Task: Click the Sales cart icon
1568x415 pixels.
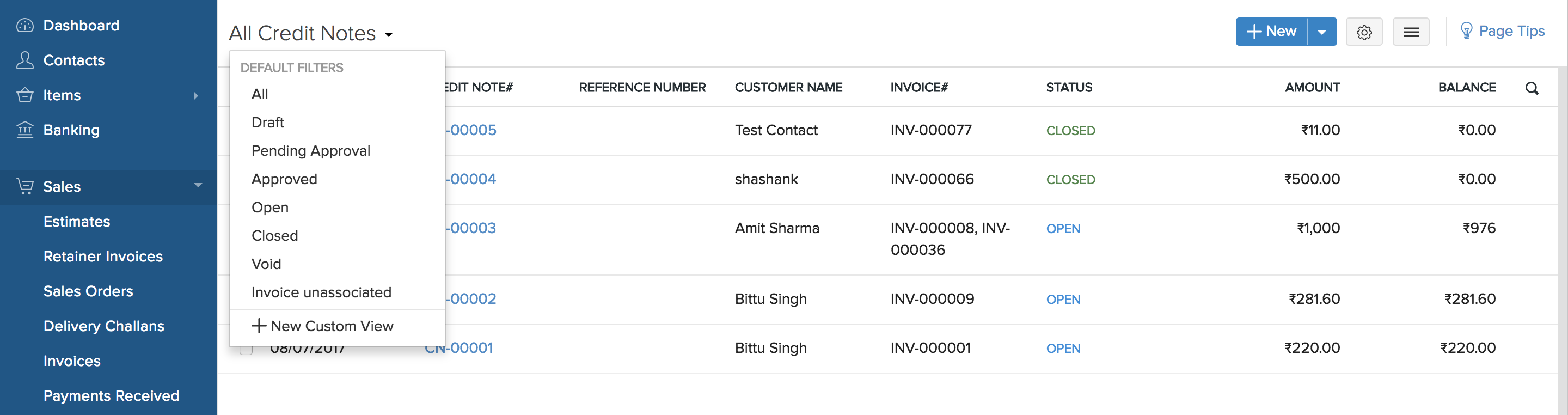Action: pyautogui.click(x=25, y=186)
